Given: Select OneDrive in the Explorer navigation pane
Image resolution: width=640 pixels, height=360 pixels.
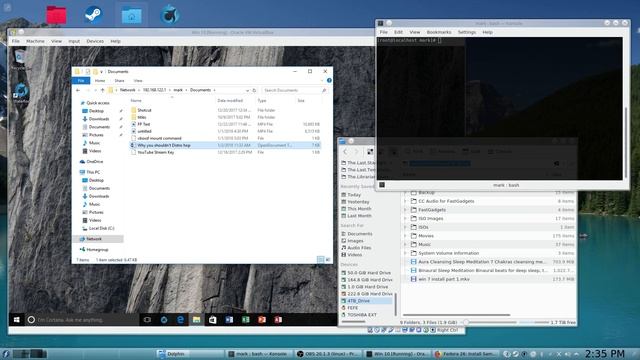Looking at the screenshot, I should tap(95, 162).
